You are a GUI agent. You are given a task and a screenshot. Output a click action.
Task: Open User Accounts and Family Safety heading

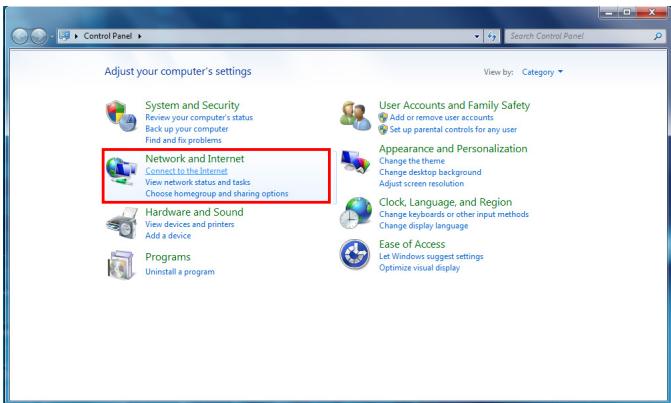coord(454,105)
